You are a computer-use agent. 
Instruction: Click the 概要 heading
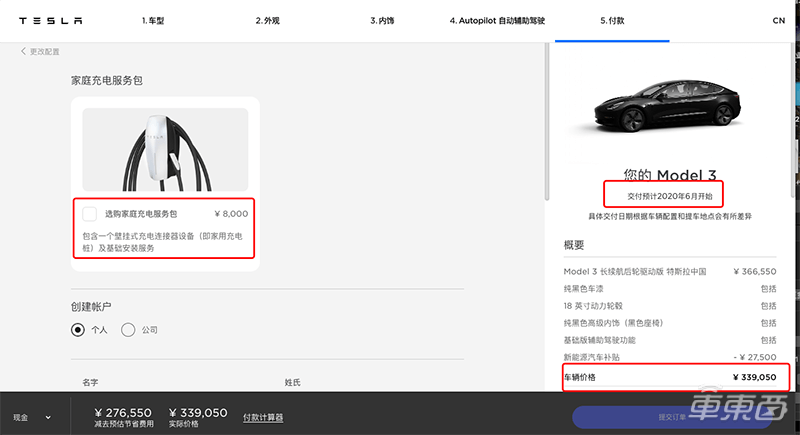(573, 245)
